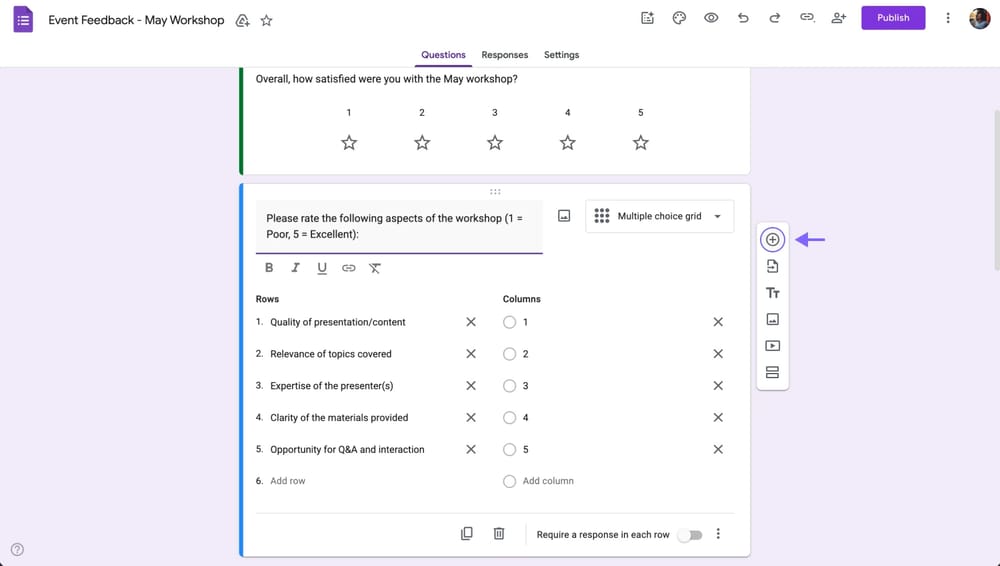Viewport: 1000px width, 566px height.
Task: Open the Google account avatar
Action: [x=980, y=19]
